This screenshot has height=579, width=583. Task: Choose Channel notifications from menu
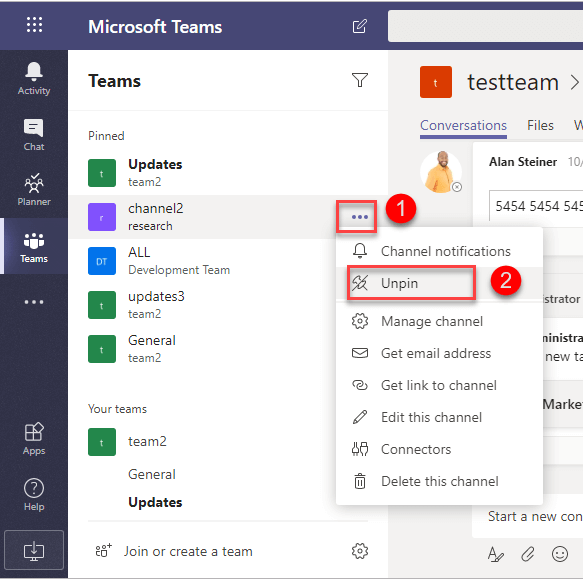click(439, 251)
